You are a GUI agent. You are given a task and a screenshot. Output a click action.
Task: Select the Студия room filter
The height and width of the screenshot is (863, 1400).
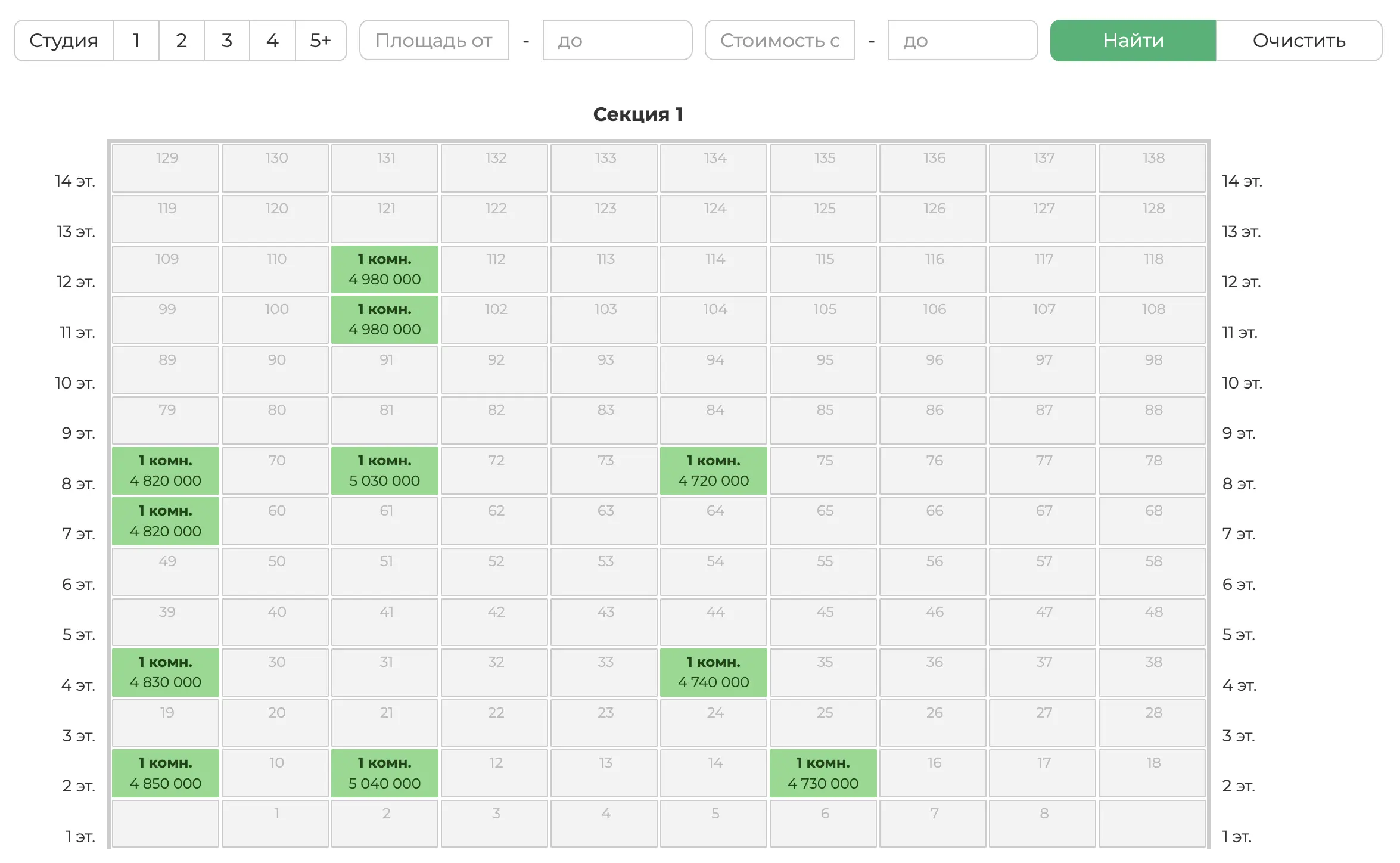(64, 41)
